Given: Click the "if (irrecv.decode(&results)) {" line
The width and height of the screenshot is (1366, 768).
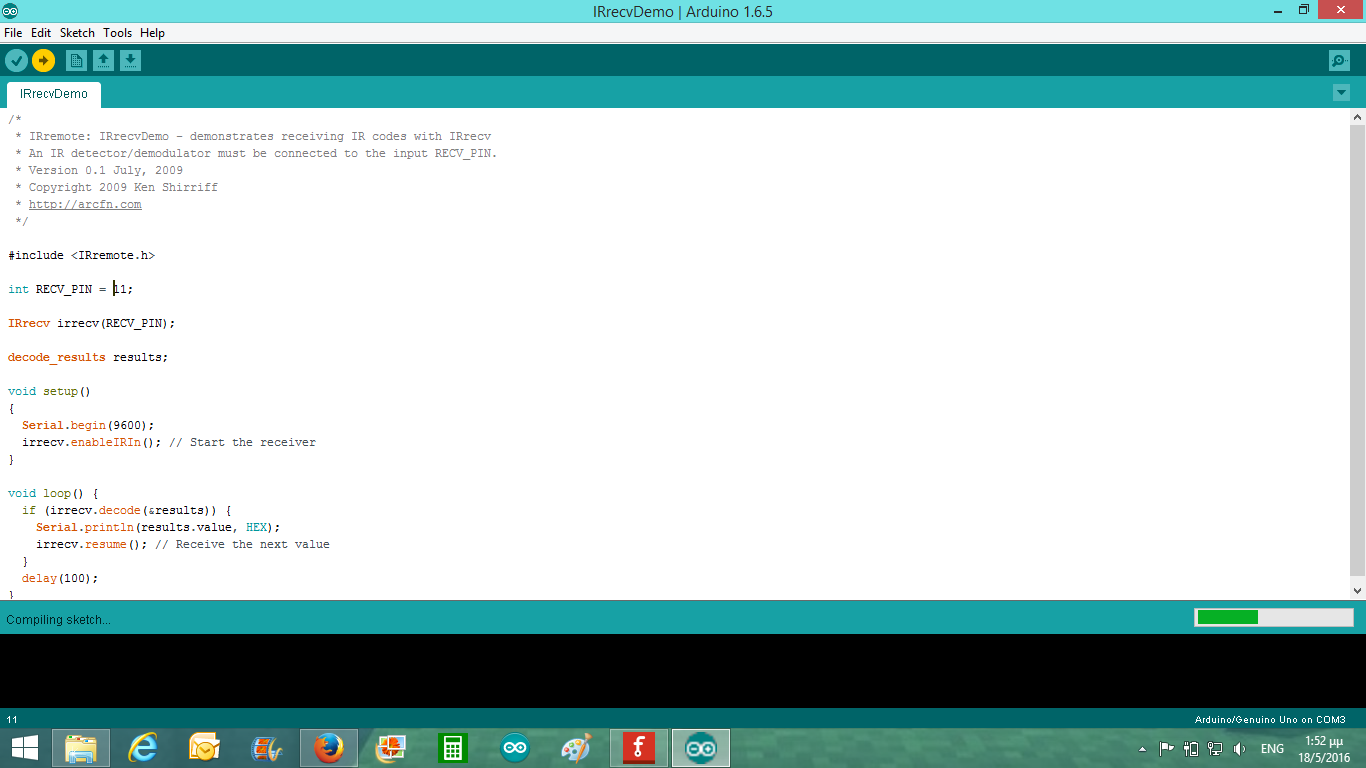Looking at the screenshot, I should (127, 511).
